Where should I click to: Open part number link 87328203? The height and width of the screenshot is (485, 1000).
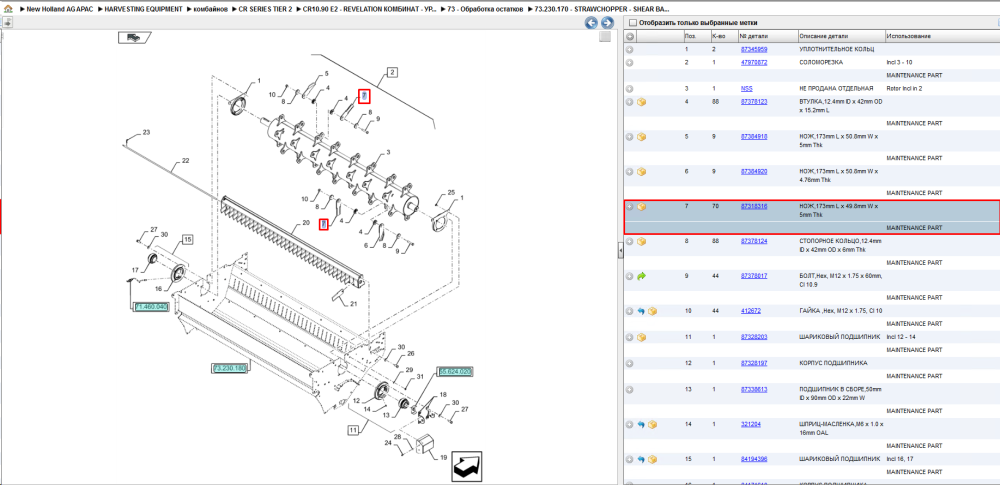(x=754, y=337)
